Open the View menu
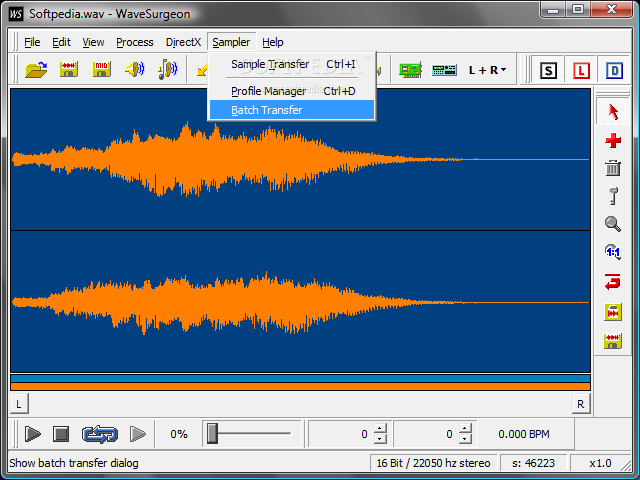The image size is (640, 480). click(x=93, y=42)
